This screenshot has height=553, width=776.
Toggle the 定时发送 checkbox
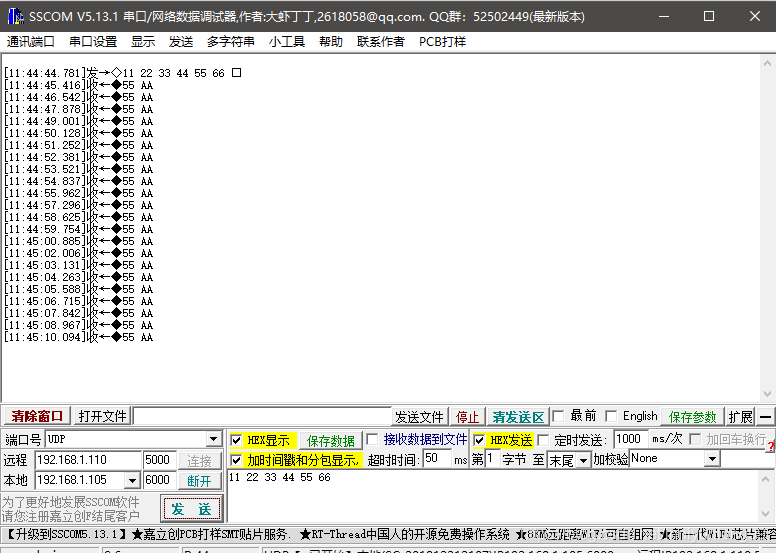(543, 440)
